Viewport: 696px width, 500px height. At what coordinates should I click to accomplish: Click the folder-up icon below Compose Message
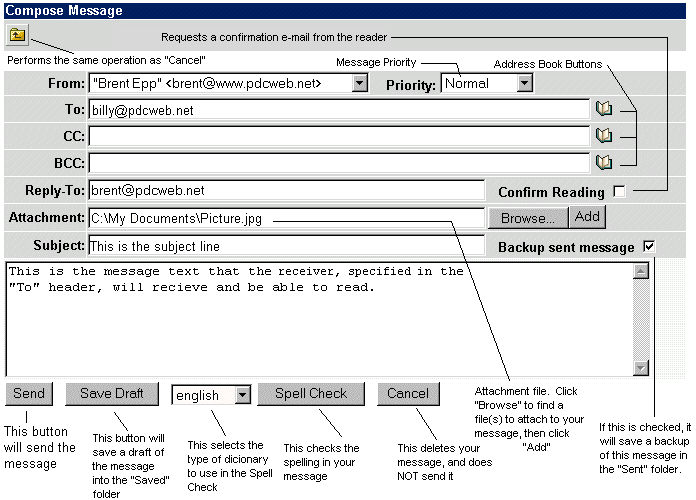click(17, 35)
